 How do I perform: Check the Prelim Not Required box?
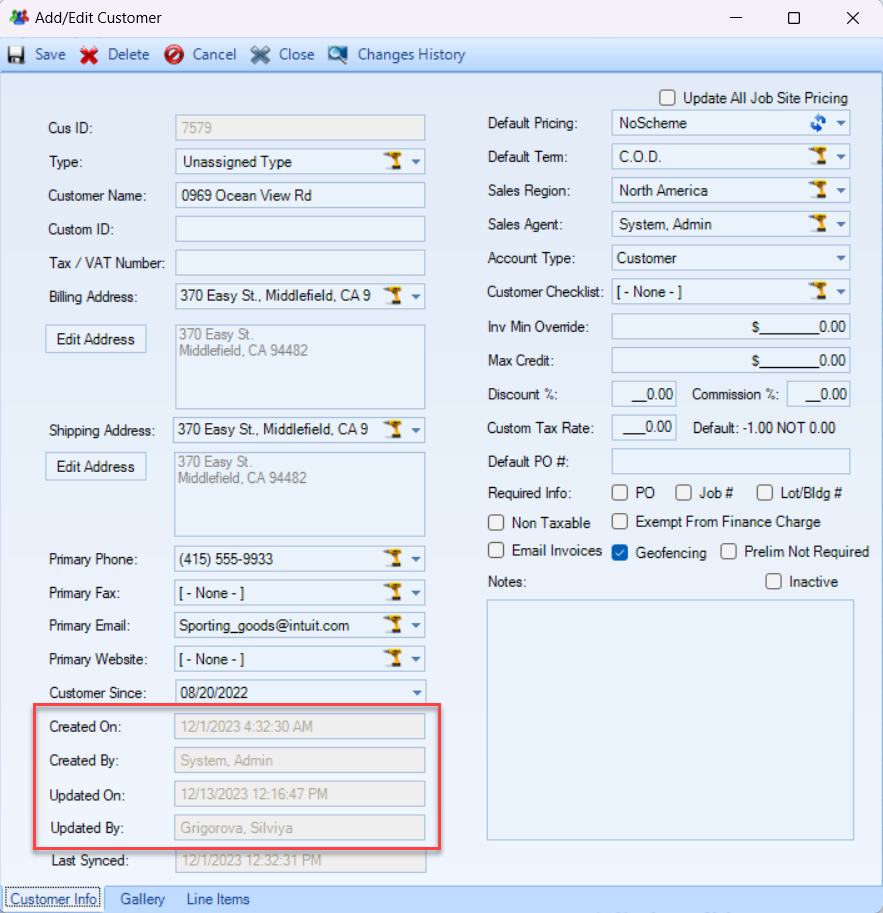(729, 551)
